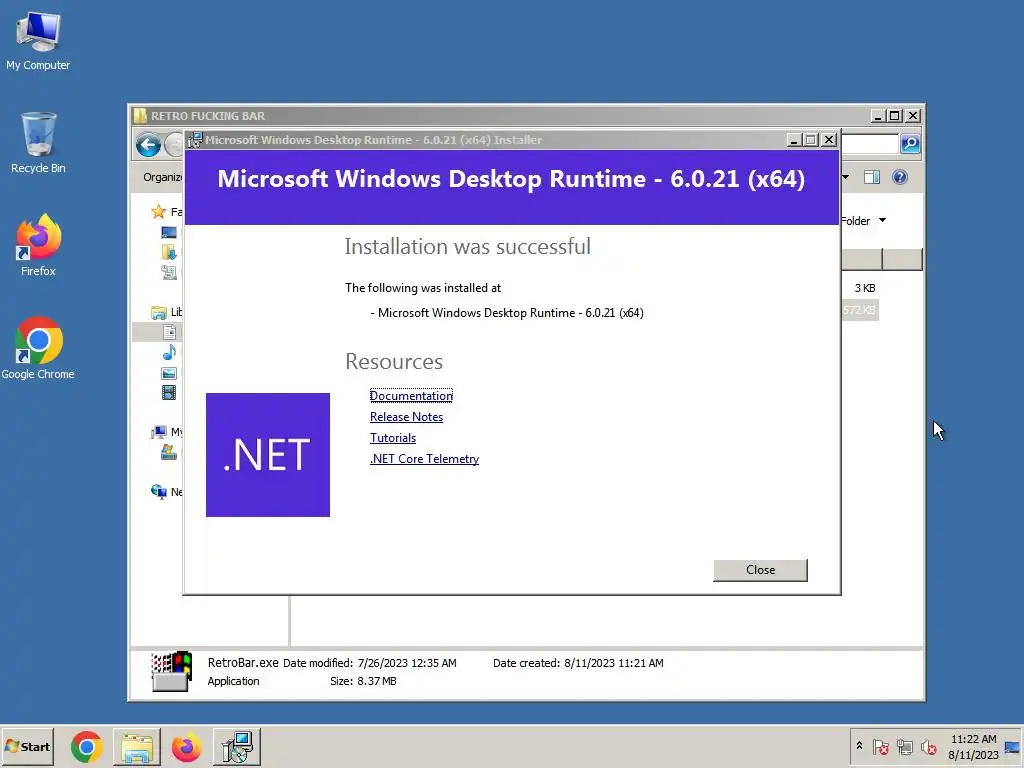
Task: Click the Action Center flag tray icon
Action: click(880, 746)
